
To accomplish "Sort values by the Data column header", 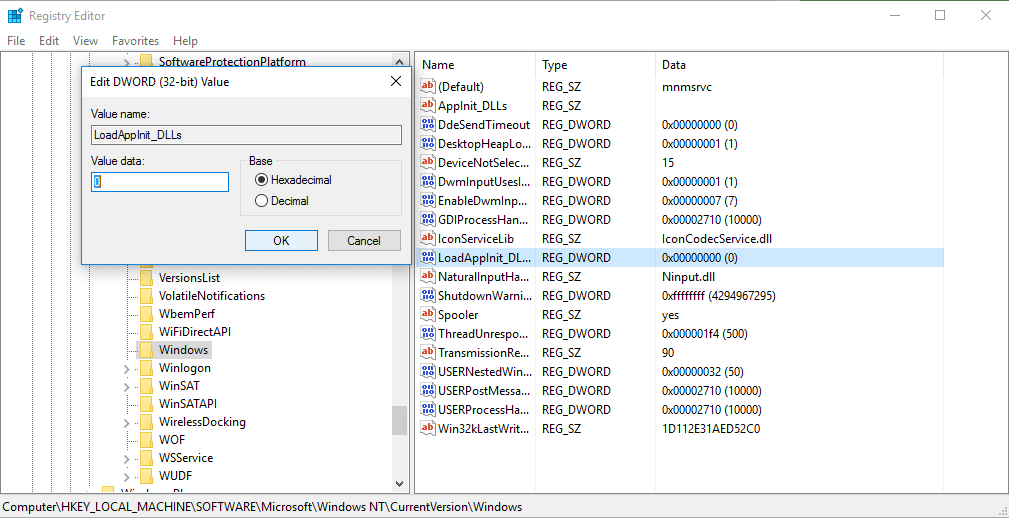I will coord(799,65).
